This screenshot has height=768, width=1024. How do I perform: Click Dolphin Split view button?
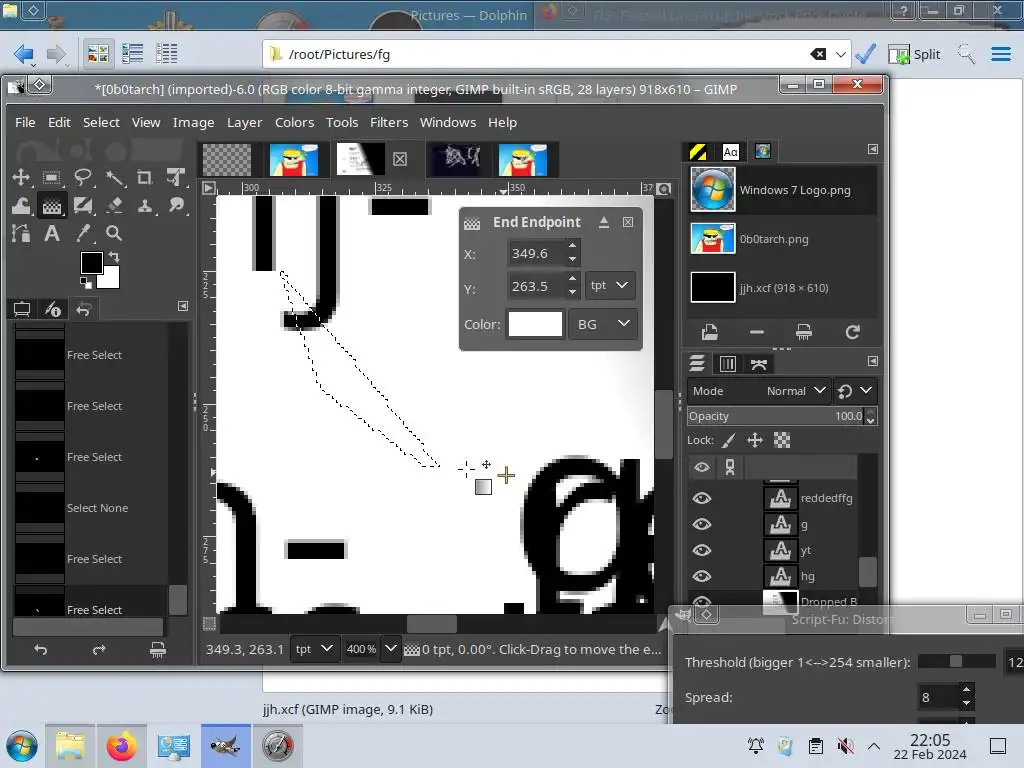point(914,54)
